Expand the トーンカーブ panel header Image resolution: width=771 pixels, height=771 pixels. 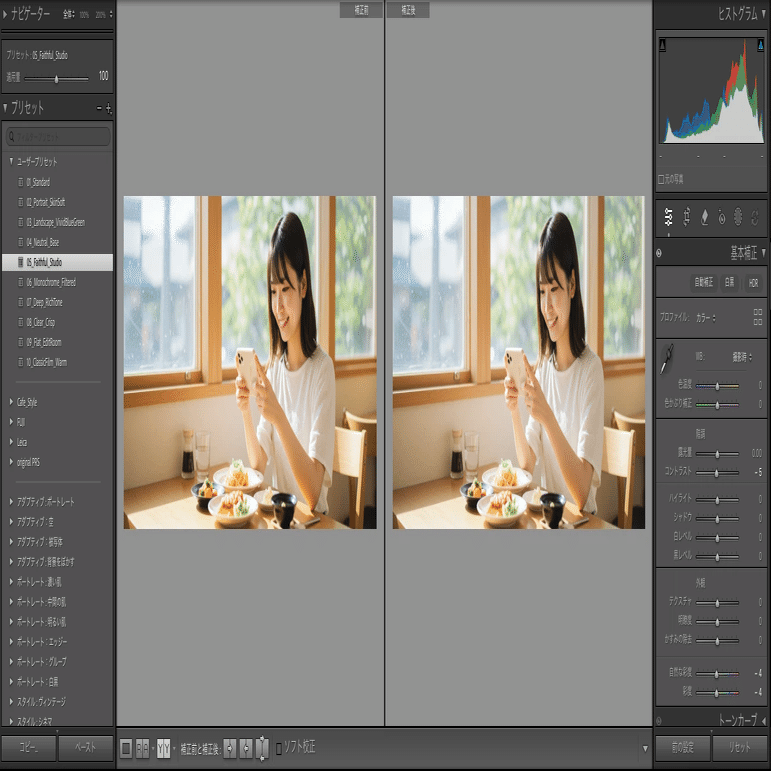[x=741, y=720]
